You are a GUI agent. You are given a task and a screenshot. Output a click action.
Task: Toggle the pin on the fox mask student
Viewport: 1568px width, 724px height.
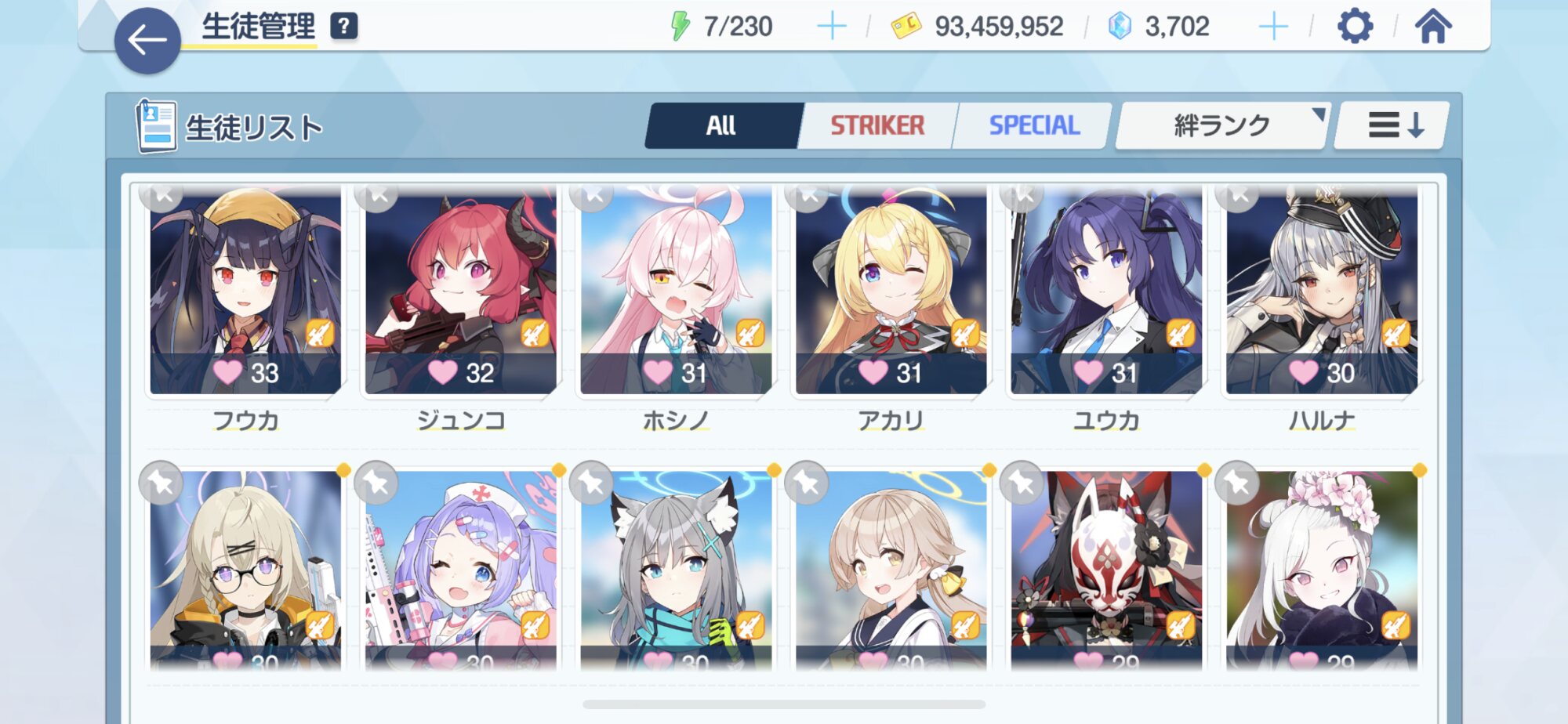(1022, 483)
